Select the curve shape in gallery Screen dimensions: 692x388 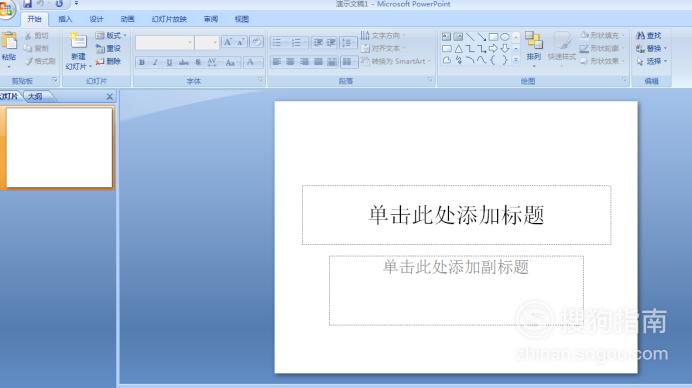click(x=481, y=60)
